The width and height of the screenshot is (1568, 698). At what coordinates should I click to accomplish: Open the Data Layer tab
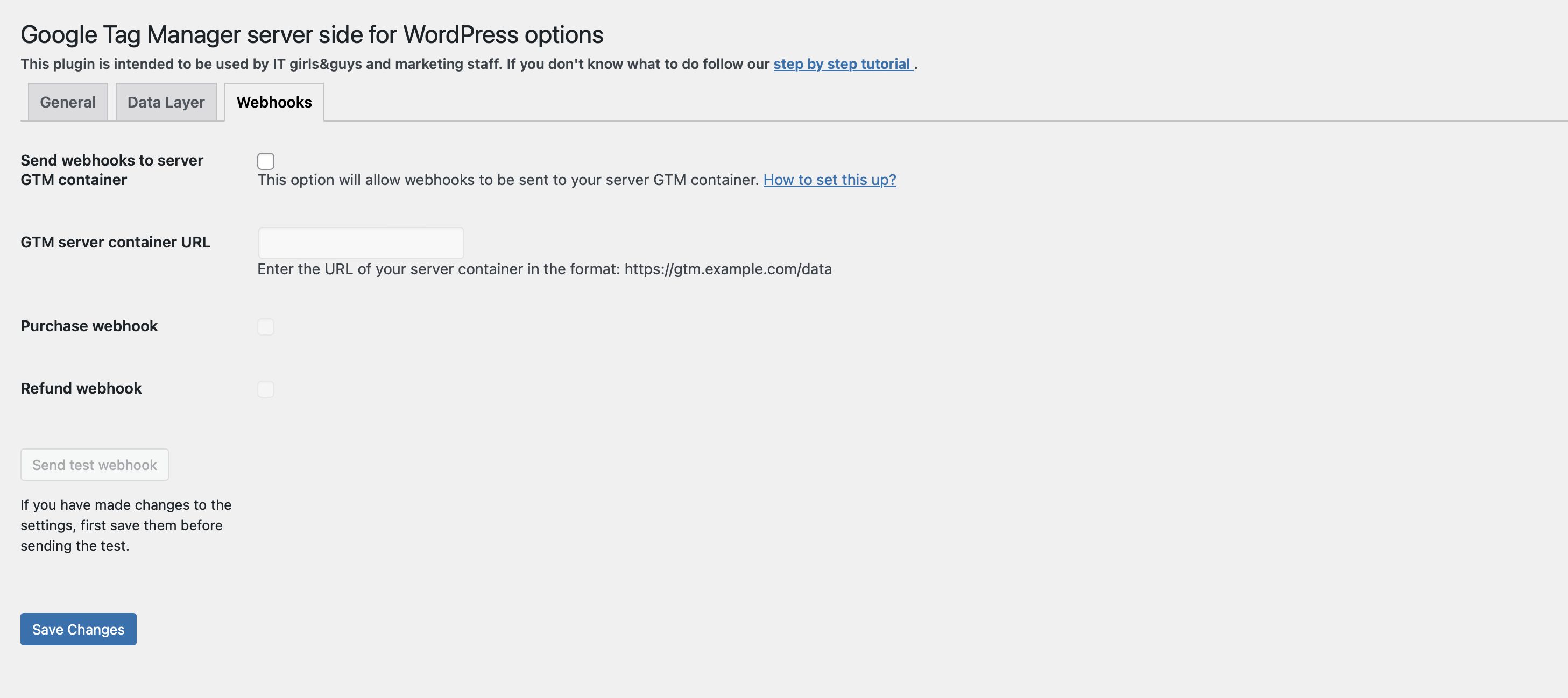pyautogui.click(x=166, y=102)
